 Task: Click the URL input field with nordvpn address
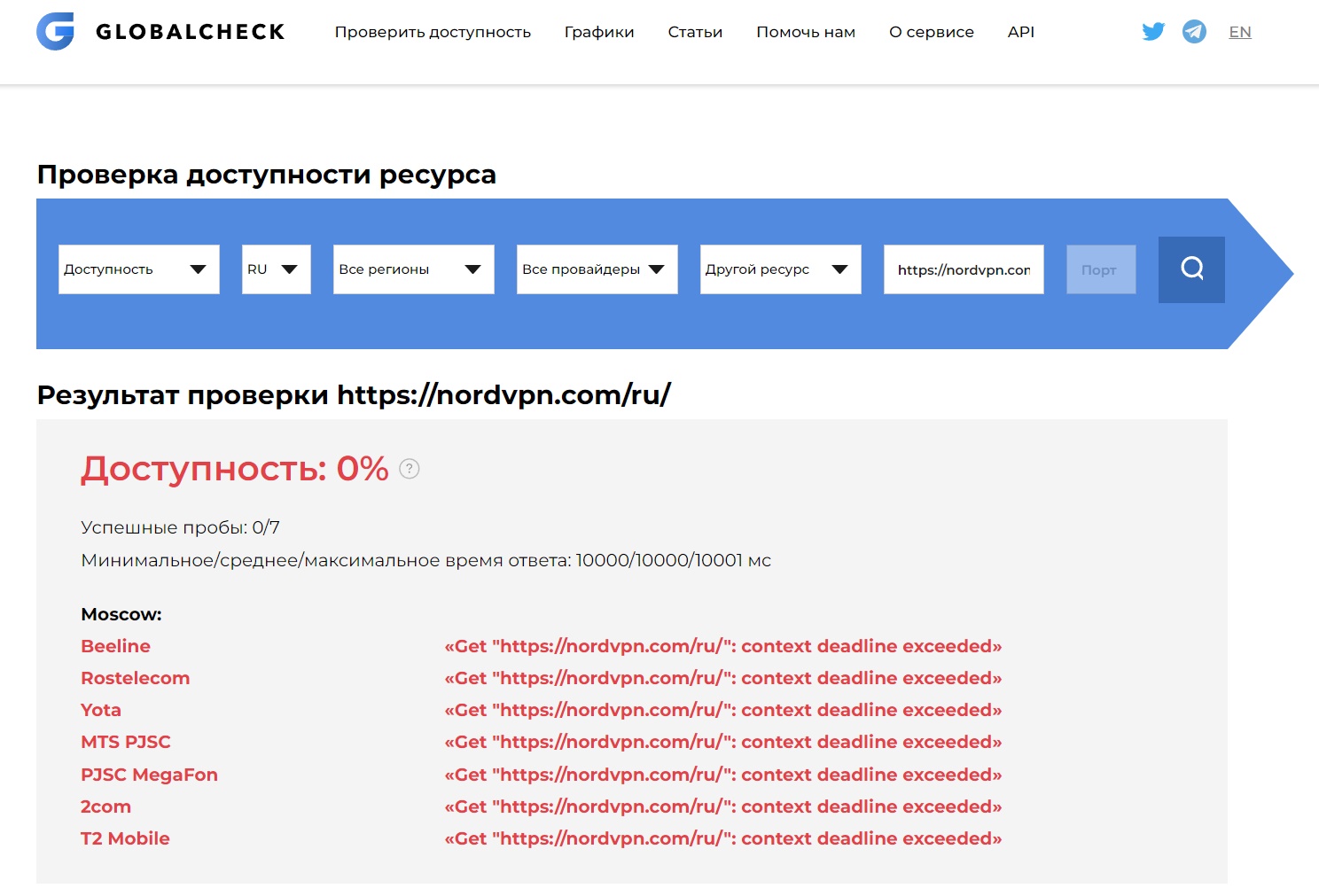click(964, 269)
